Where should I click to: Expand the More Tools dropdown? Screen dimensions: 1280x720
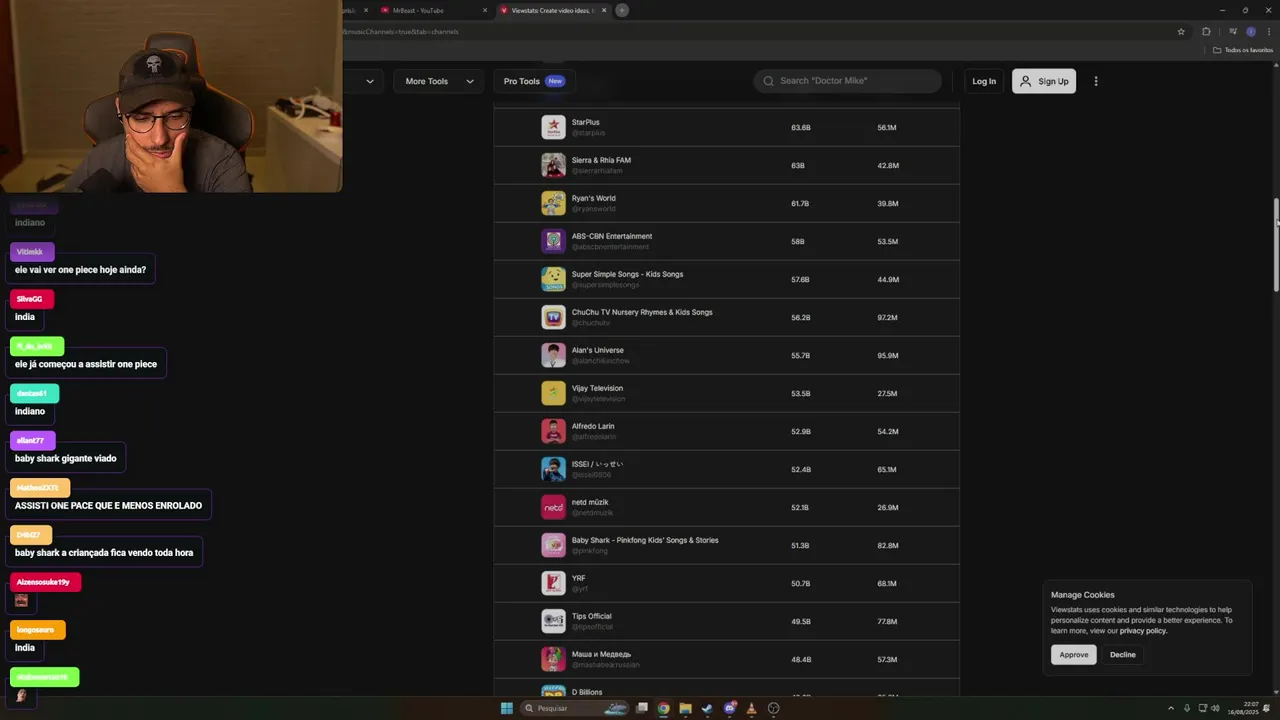pyautogui.click(x=439, y=81)
